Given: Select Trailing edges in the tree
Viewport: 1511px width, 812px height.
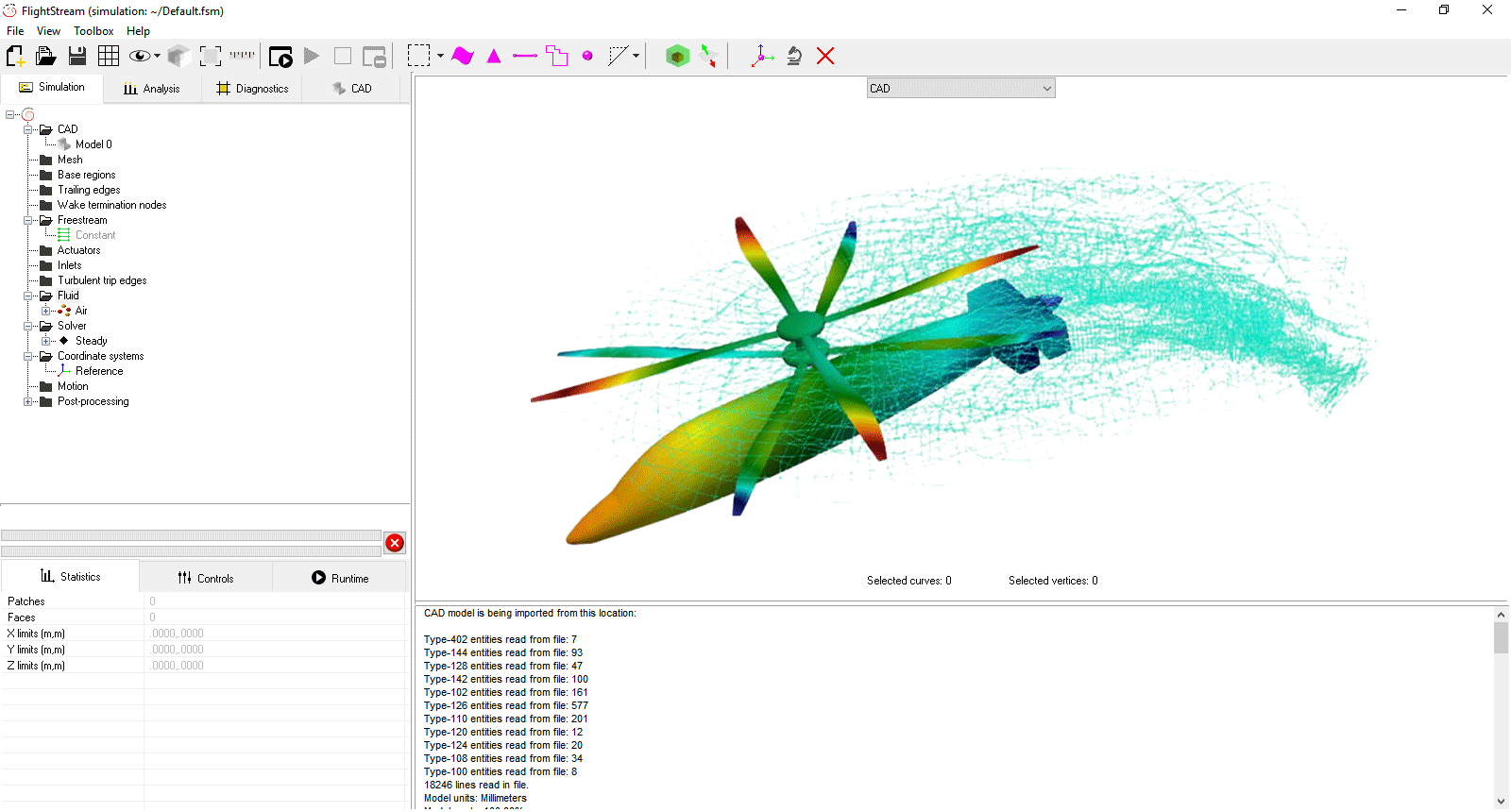Looking at the screenshot, I should point(89,190).
